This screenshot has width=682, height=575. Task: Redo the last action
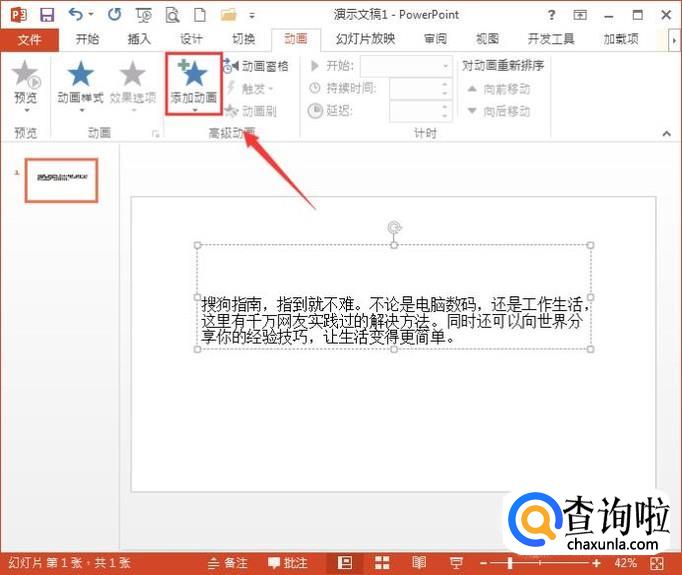point(114,15)
